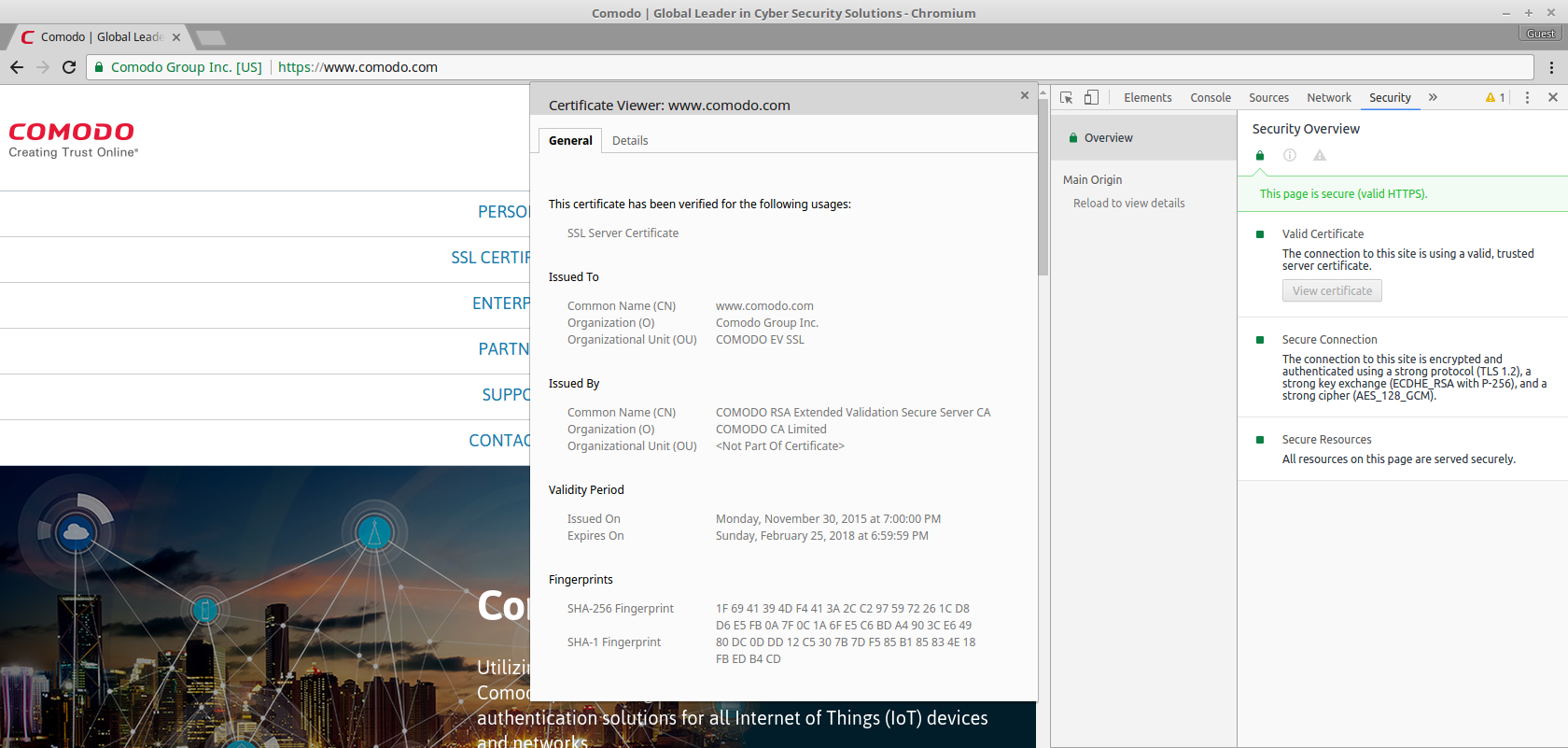Click the certificate viewer vertical scrollbar
Image resolution: width=1568 pixels, height=748 pixels.
pyautogui.click(x=1043, y=187)
